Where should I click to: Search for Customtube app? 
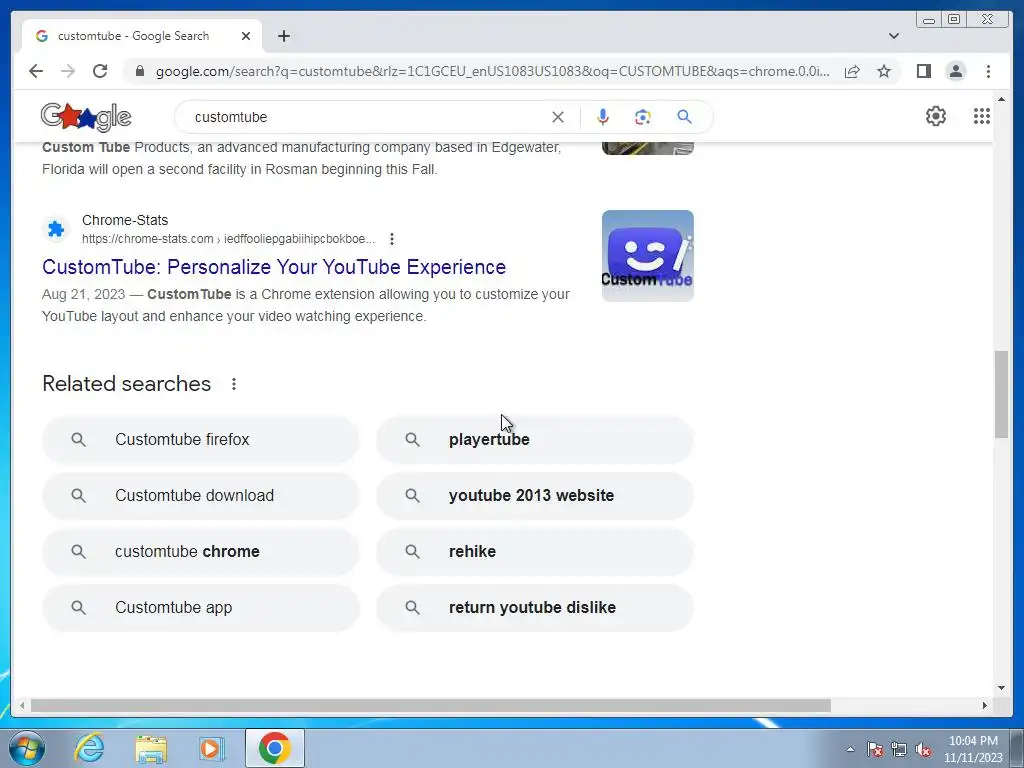pyautogui.click(x=200, y=607)
